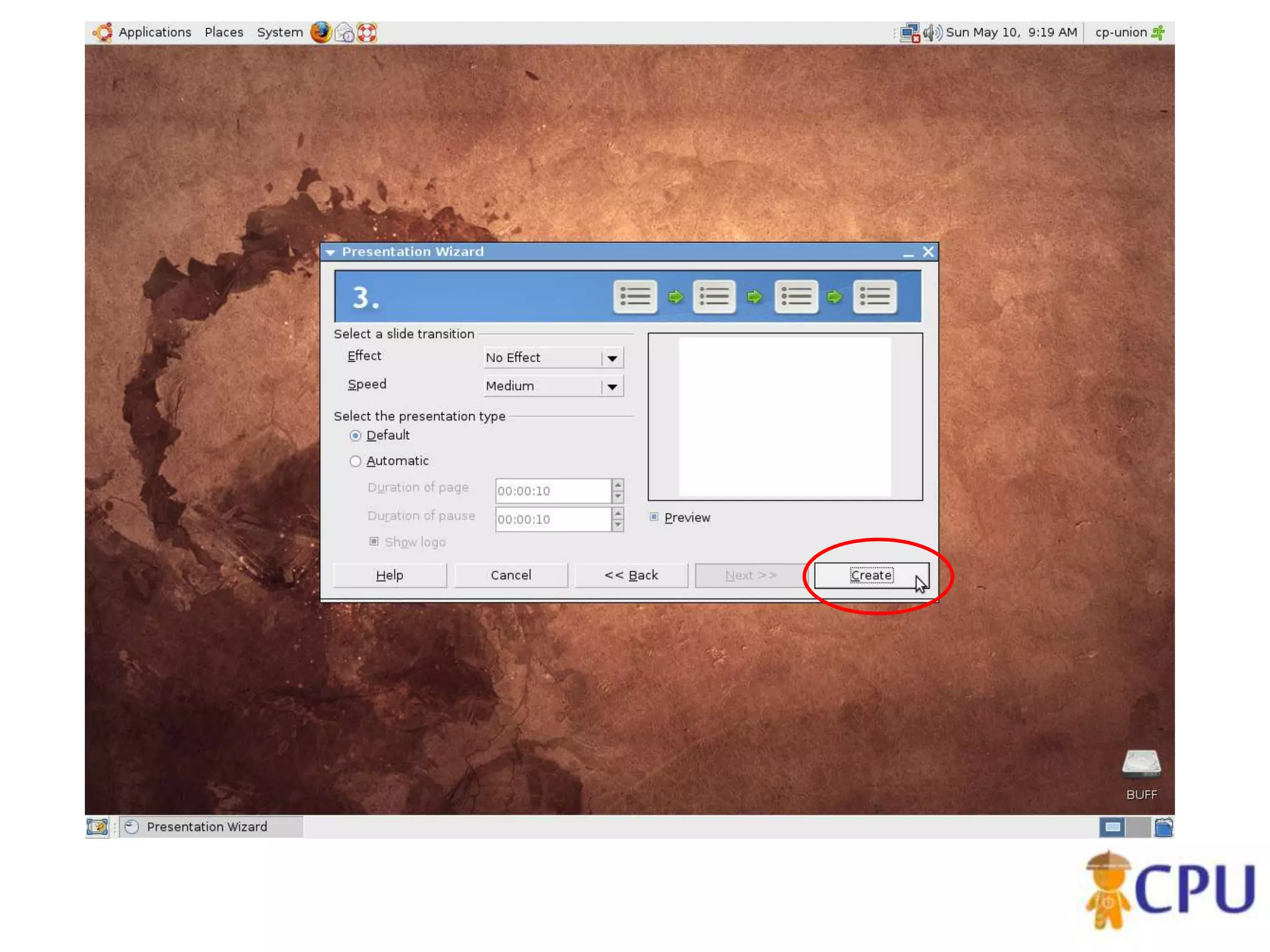The image size is (1270, 952).
Task: Switch to the second workspace in the pager
Action: pos(1137,827)
